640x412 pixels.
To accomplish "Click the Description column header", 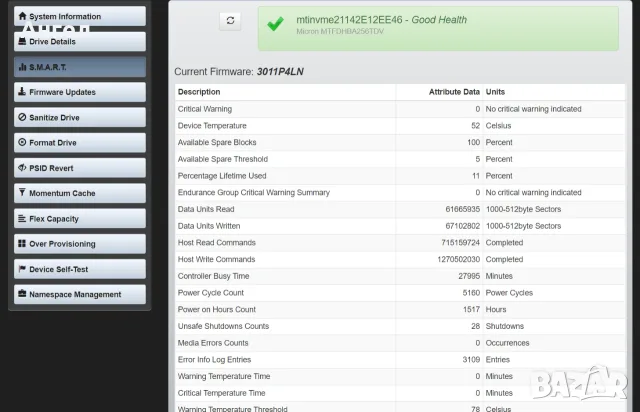I will click(199, 92).
